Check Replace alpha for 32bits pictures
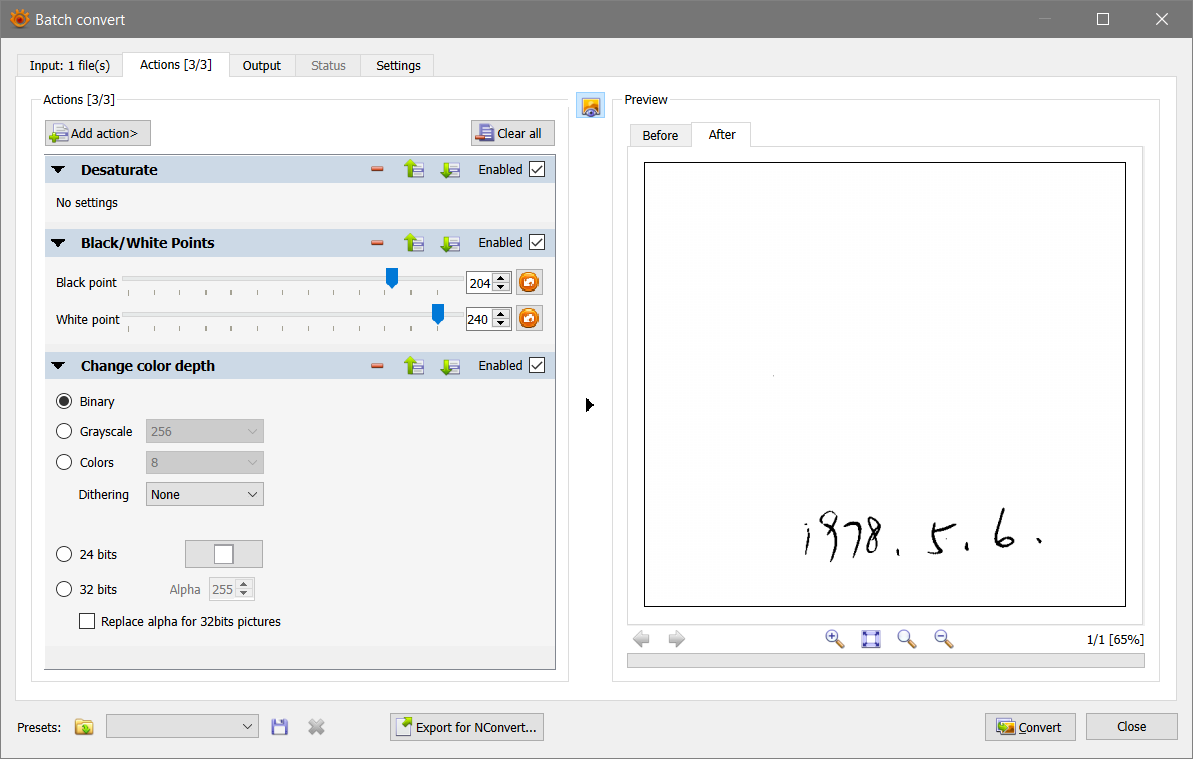Viewport: 1193px width, 759px height. (88, 622)
